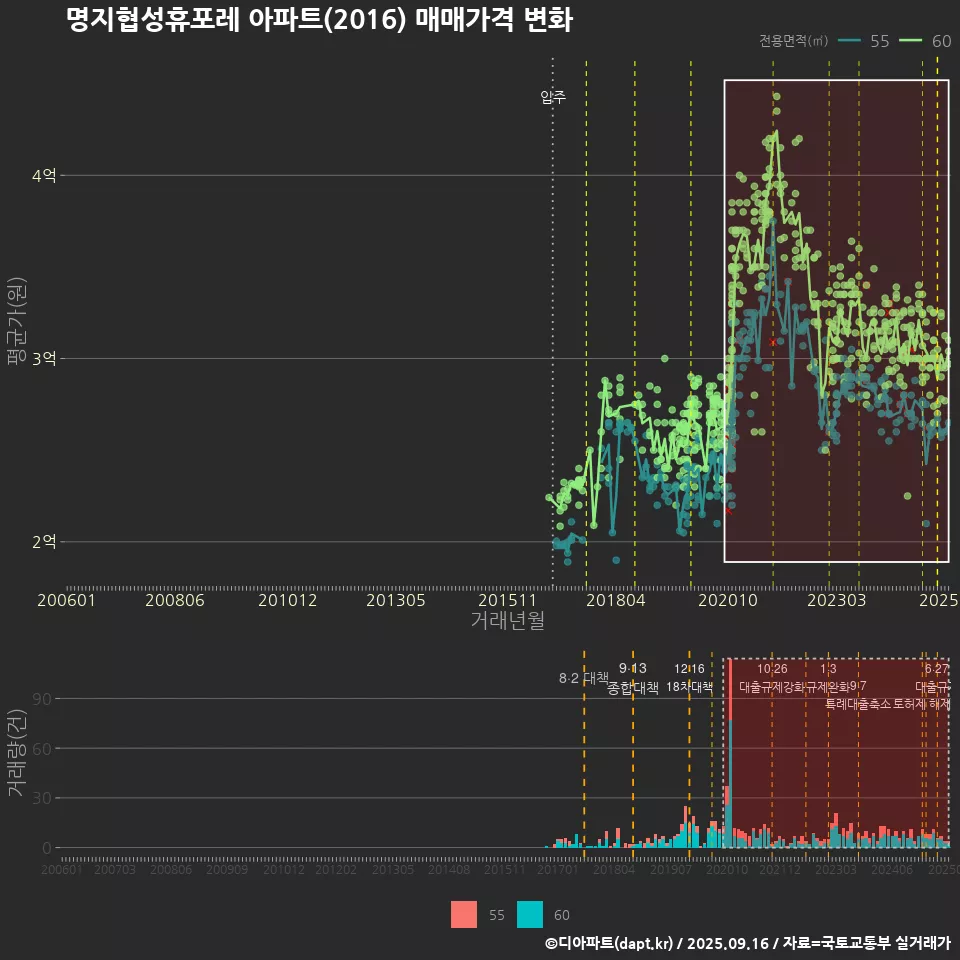The image size is (960, 960).
Task: Click the '9·13' policy date label
Action: click(x=632, y=668)
